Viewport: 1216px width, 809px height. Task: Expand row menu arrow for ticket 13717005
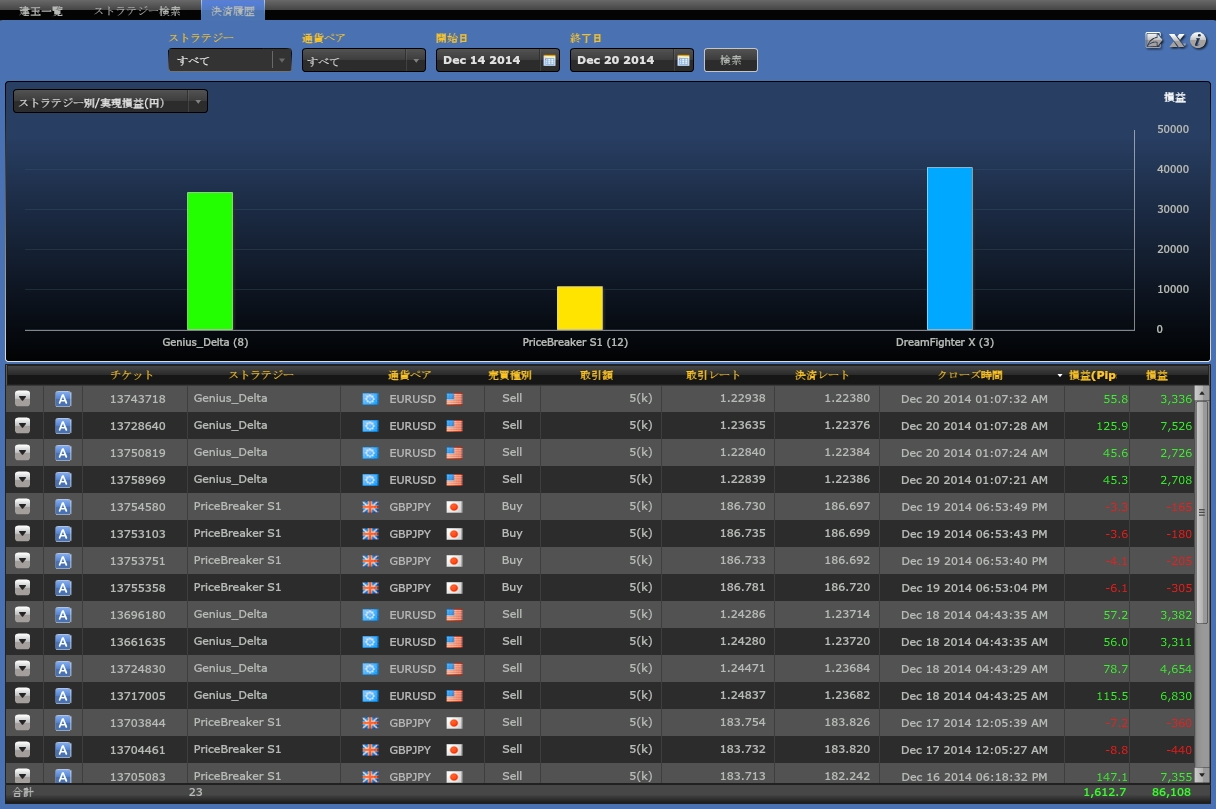[22, 696]
